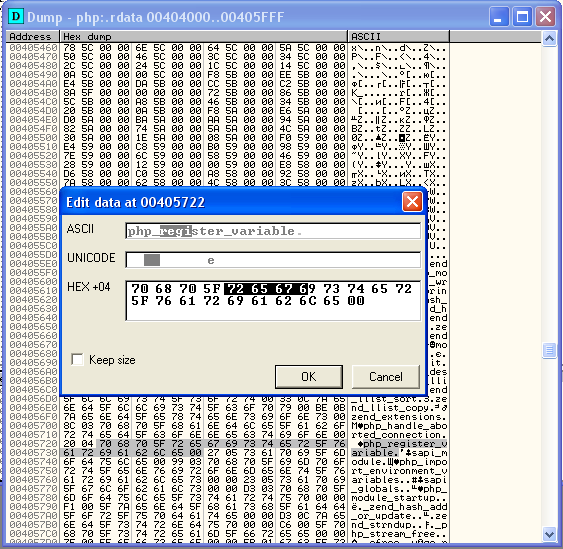
Task: Click into the UNICODE text field
Action: pos(273,260)
